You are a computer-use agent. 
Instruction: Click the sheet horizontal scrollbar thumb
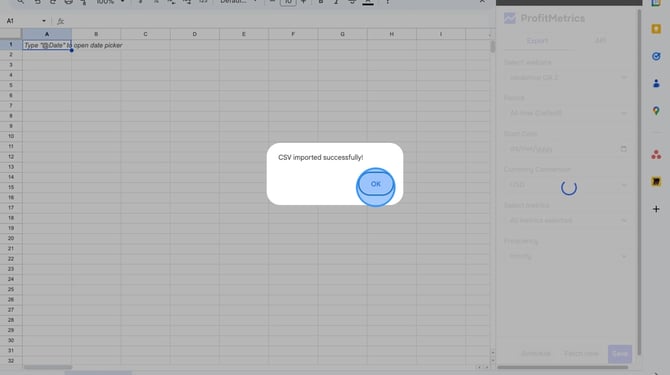coord(48,367)
